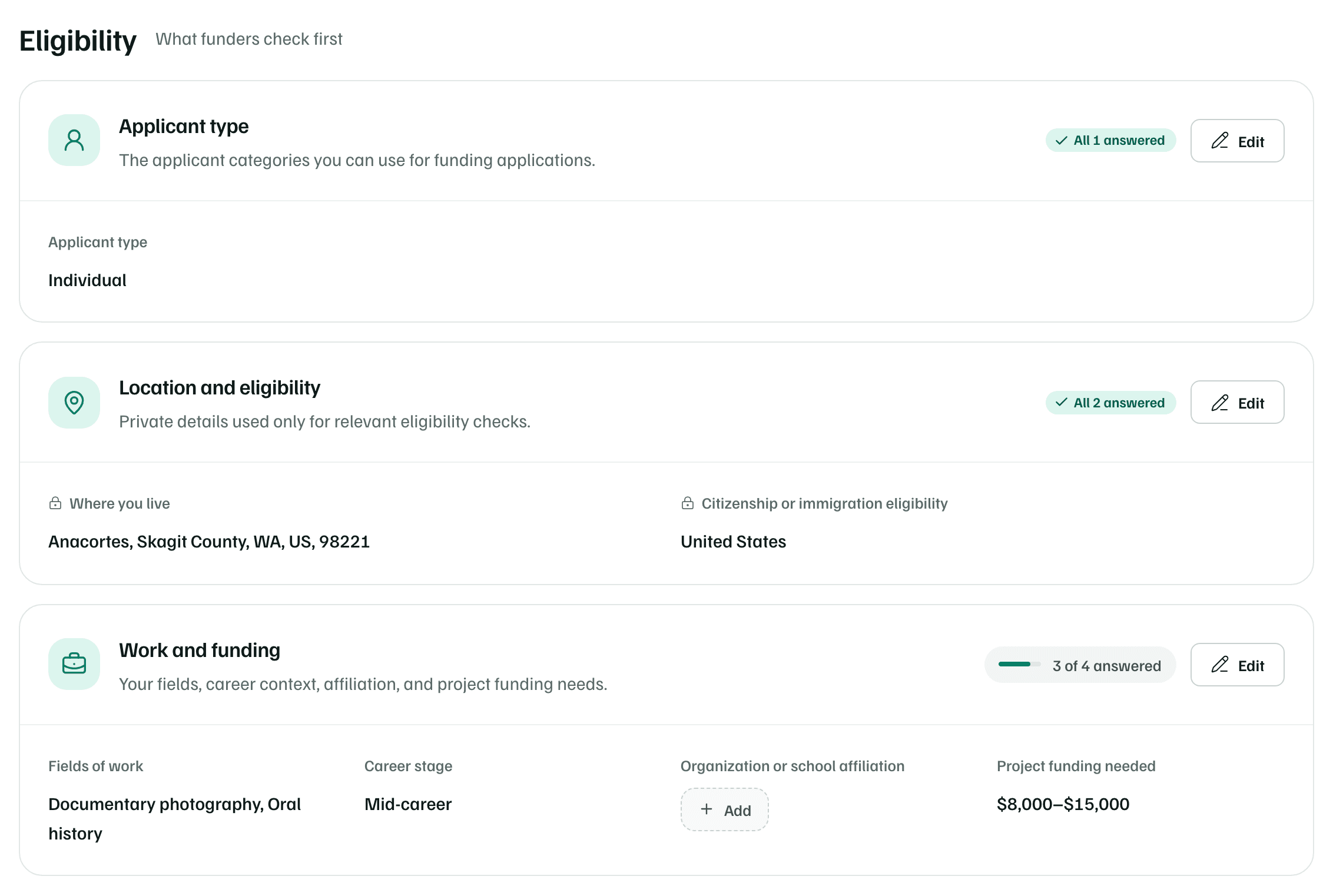Click the 'Mid-career' value

408,804
